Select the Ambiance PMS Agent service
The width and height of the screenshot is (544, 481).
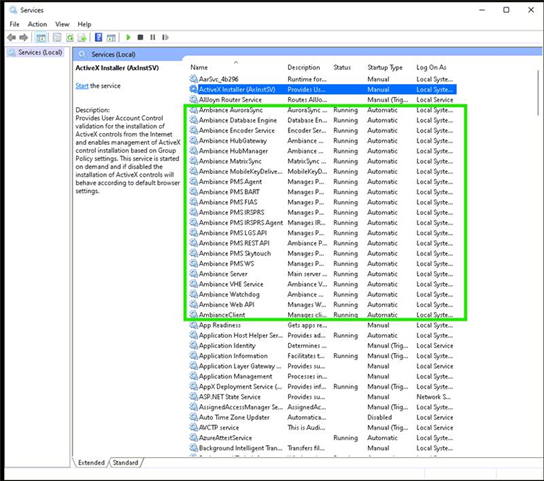coord(323,182)
